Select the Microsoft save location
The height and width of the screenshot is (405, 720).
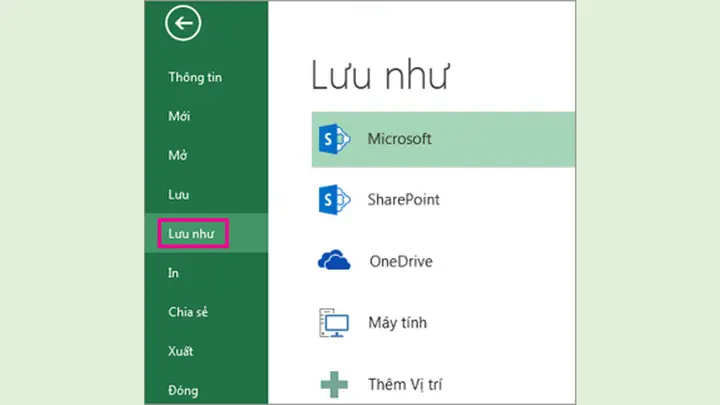[x=443, y=139]
